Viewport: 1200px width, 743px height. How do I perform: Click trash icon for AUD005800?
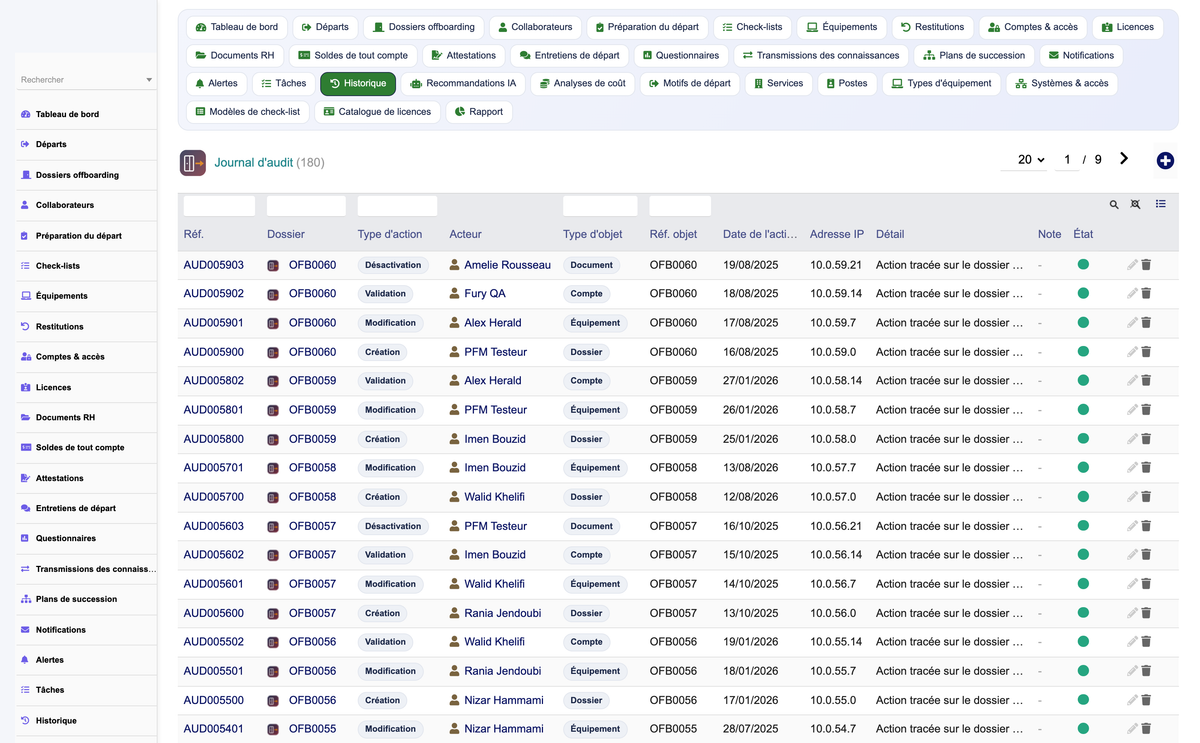pyautogui.click(x=1147, y=439)
